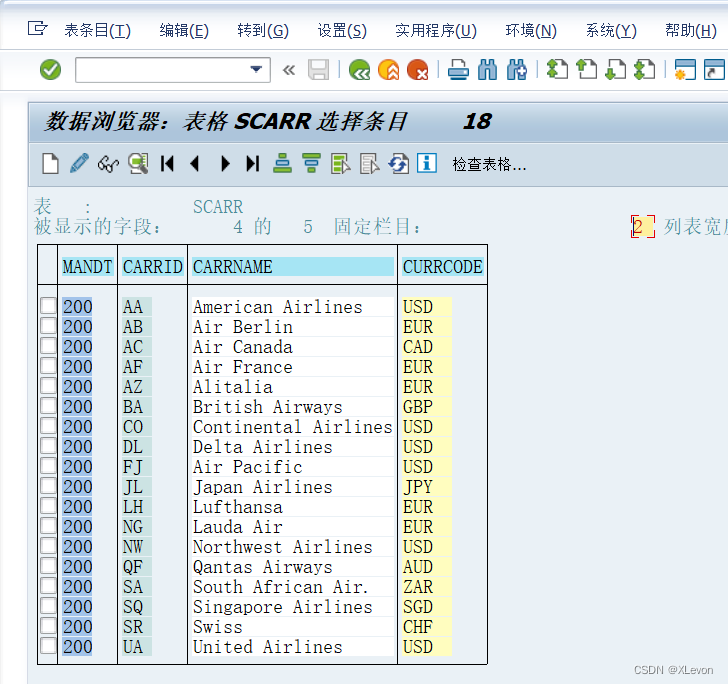Open the 帮助(H) menu
This screenshot has width=728, height=684.
pyautogui.click(x=691, y=31)
